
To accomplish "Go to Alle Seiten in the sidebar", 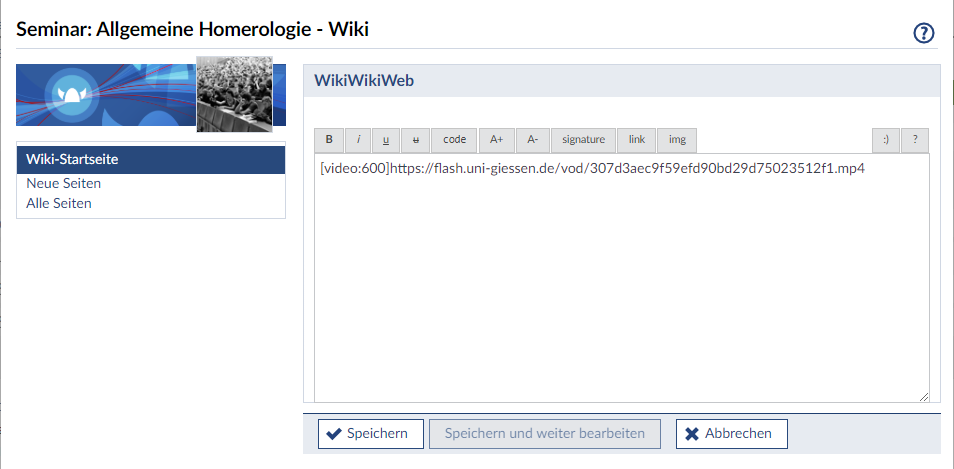I will 59,203.
